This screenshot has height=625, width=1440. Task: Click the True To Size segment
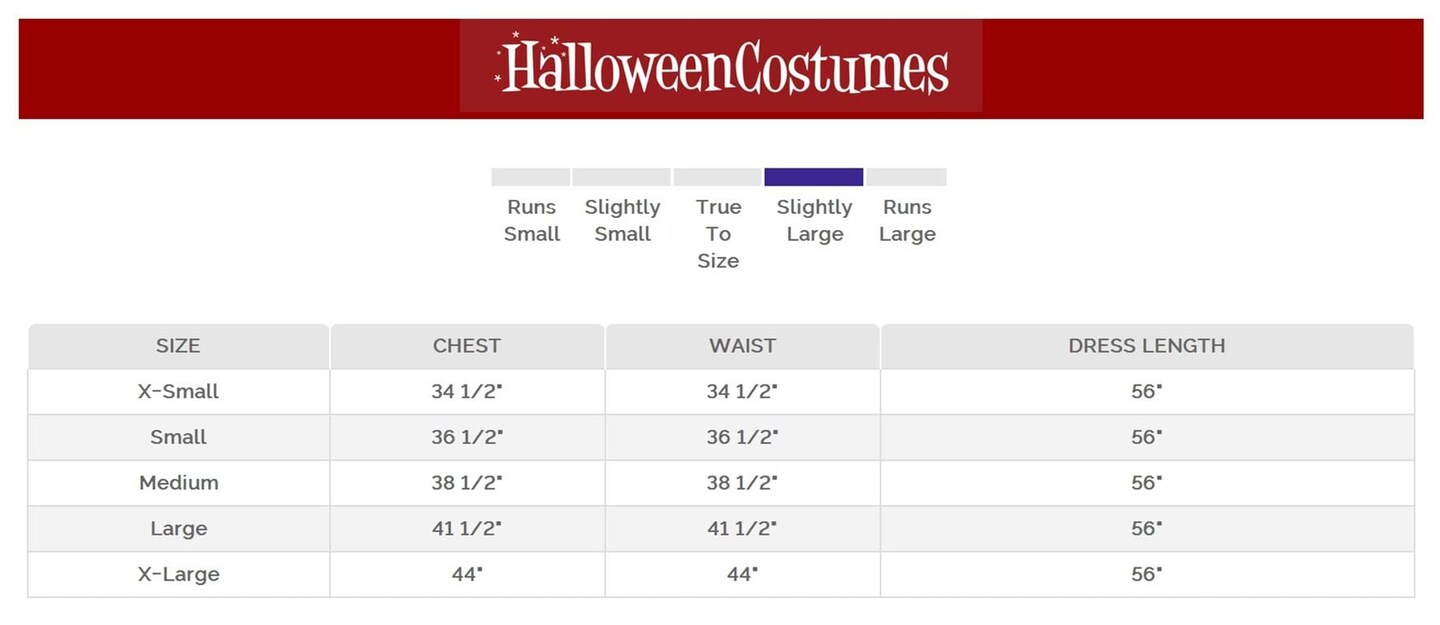(x=717, y=177)
